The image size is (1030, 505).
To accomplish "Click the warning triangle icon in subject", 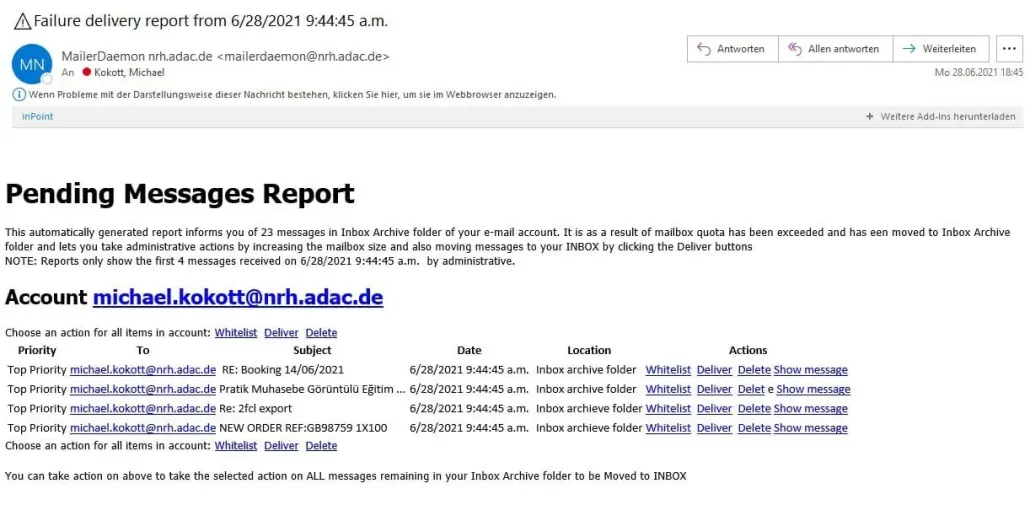I will coord(22,22).
